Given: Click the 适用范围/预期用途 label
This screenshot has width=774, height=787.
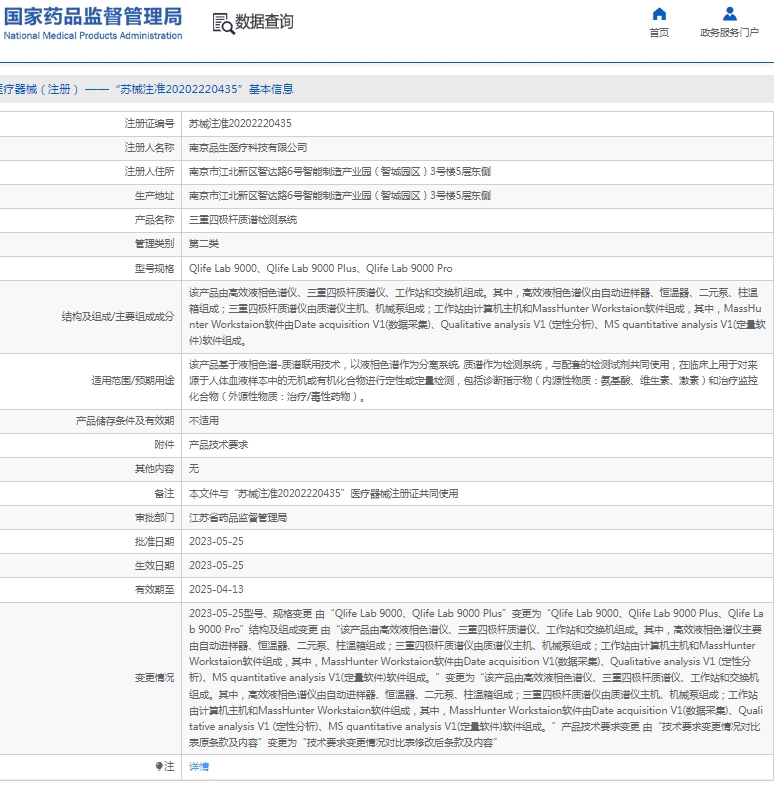Looking at the screenshot, I should [x=133, y=381].
